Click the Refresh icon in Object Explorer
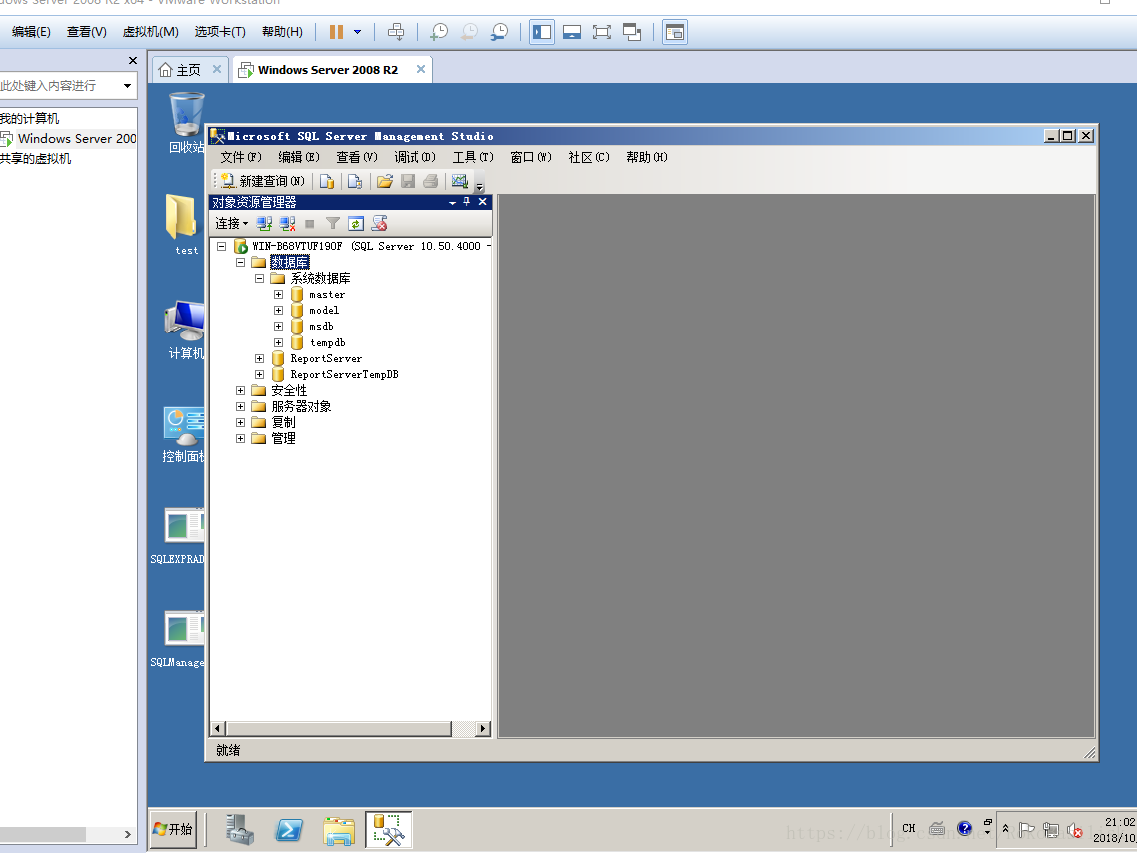 [x=355, y=223]
